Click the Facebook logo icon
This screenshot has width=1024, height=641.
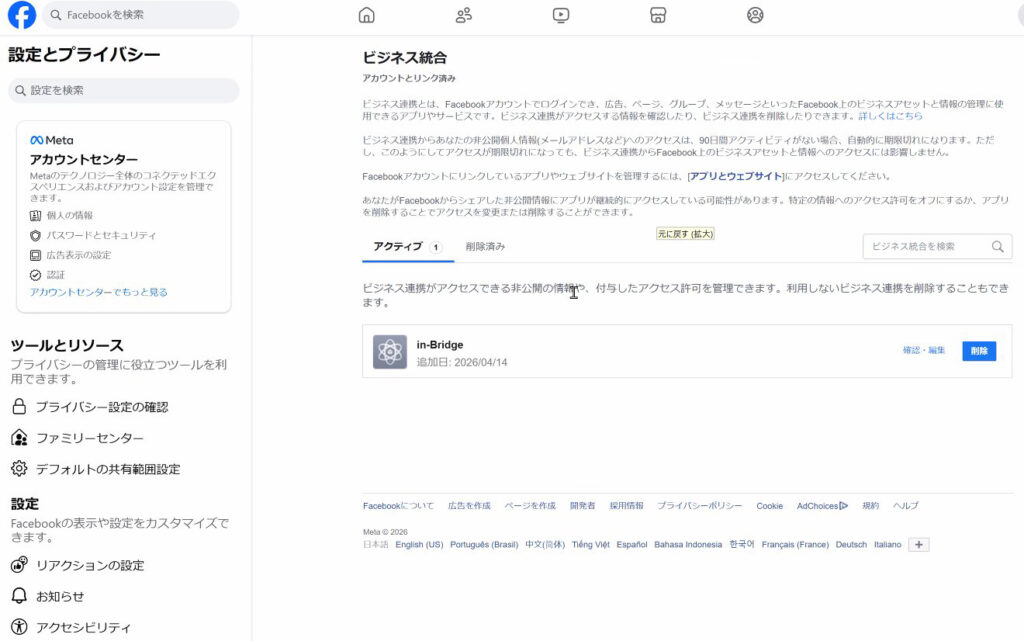22,15
